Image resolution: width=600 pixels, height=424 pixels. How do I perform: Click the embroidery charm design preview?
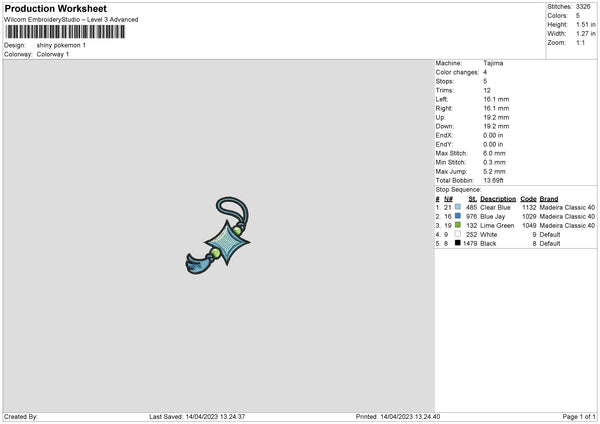coord(218,235)
